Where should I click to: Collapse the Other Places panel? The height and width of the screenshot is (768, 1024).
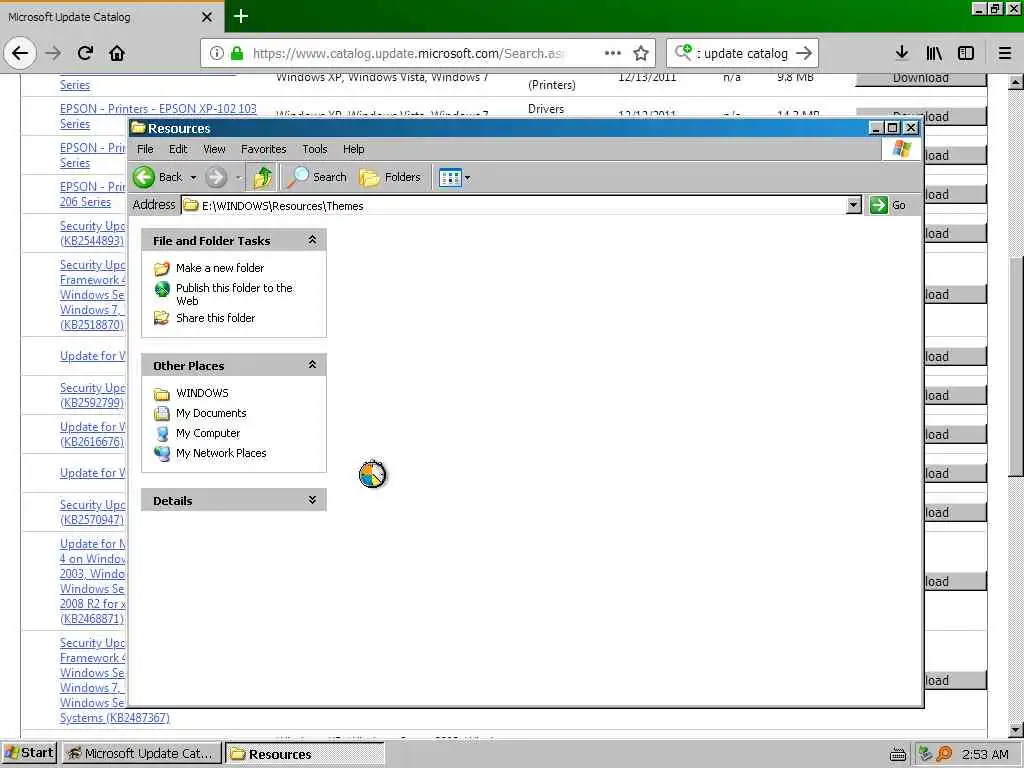[312, 365]
